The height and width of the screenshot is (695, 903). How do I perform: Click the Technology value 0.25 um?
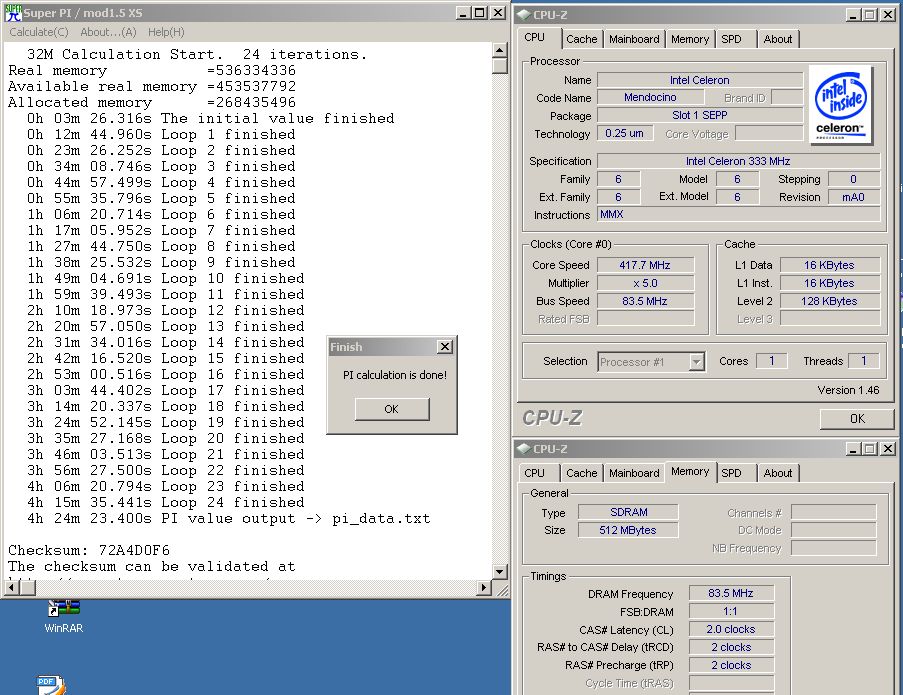click(625, 133)
